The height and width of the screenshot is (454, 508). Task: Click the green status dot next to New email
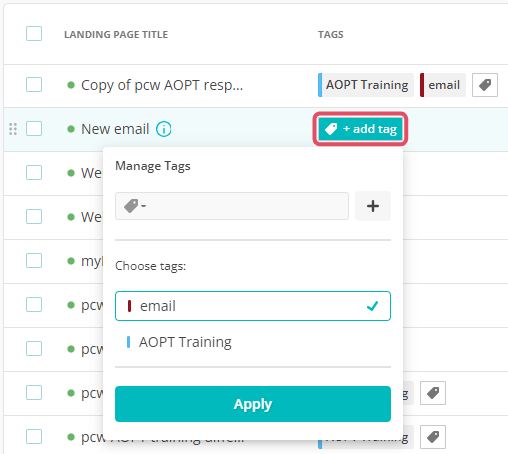pos(71,129)
